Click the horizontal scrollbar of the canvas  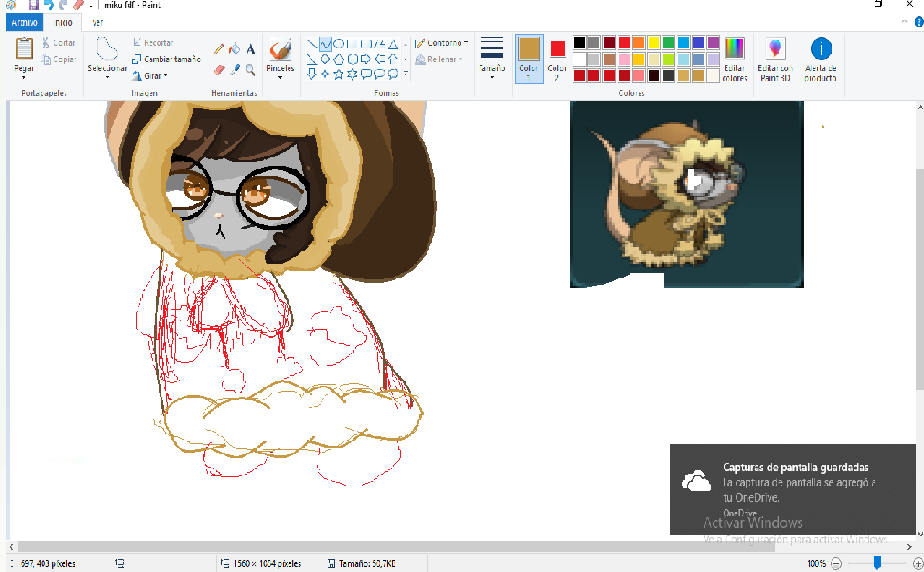[x=396, y=547]
